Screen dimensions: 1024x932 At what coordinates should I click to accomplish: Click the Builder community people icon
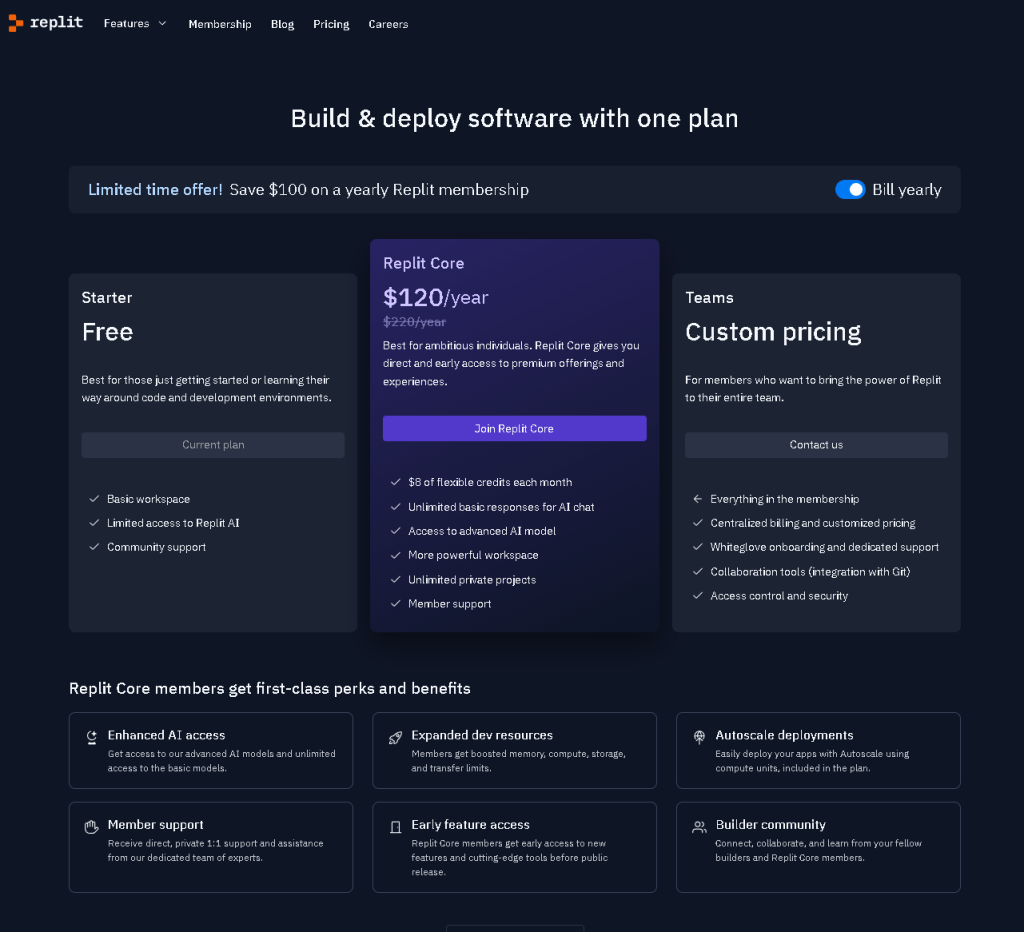(x=699, y=827)
